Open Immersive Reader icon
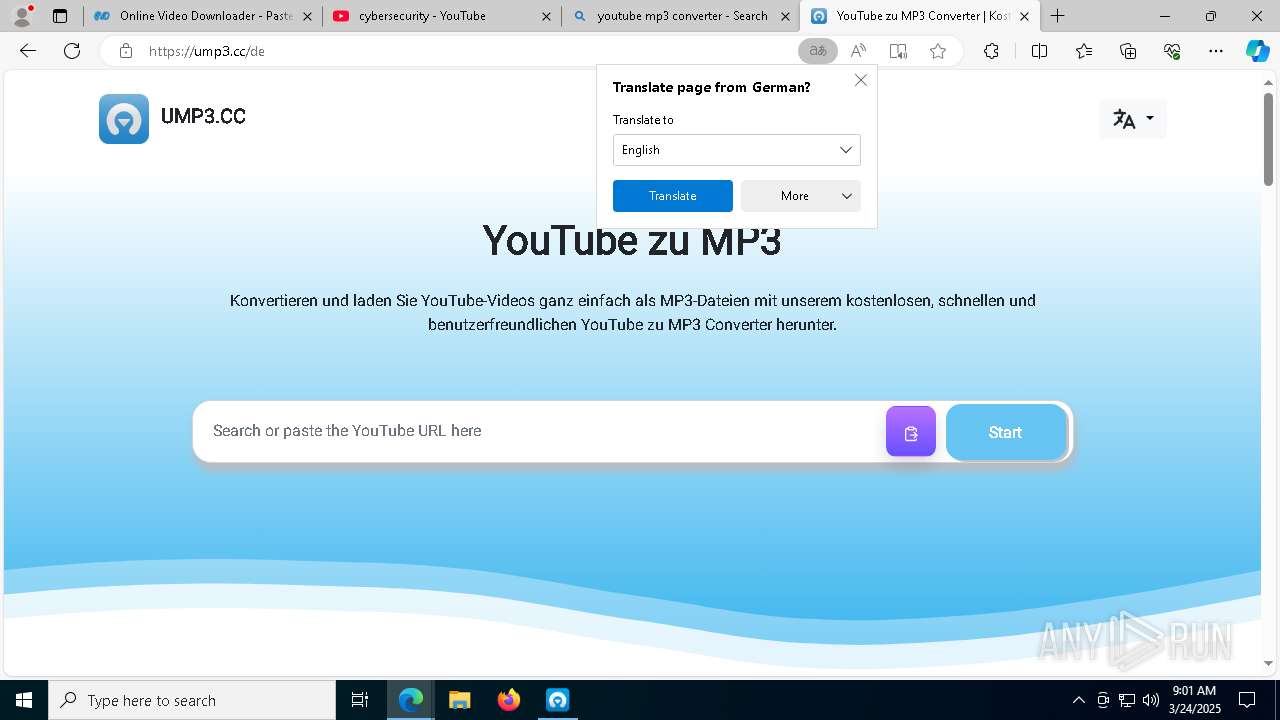Screen dimensions: 1280x720 [898, 51]
